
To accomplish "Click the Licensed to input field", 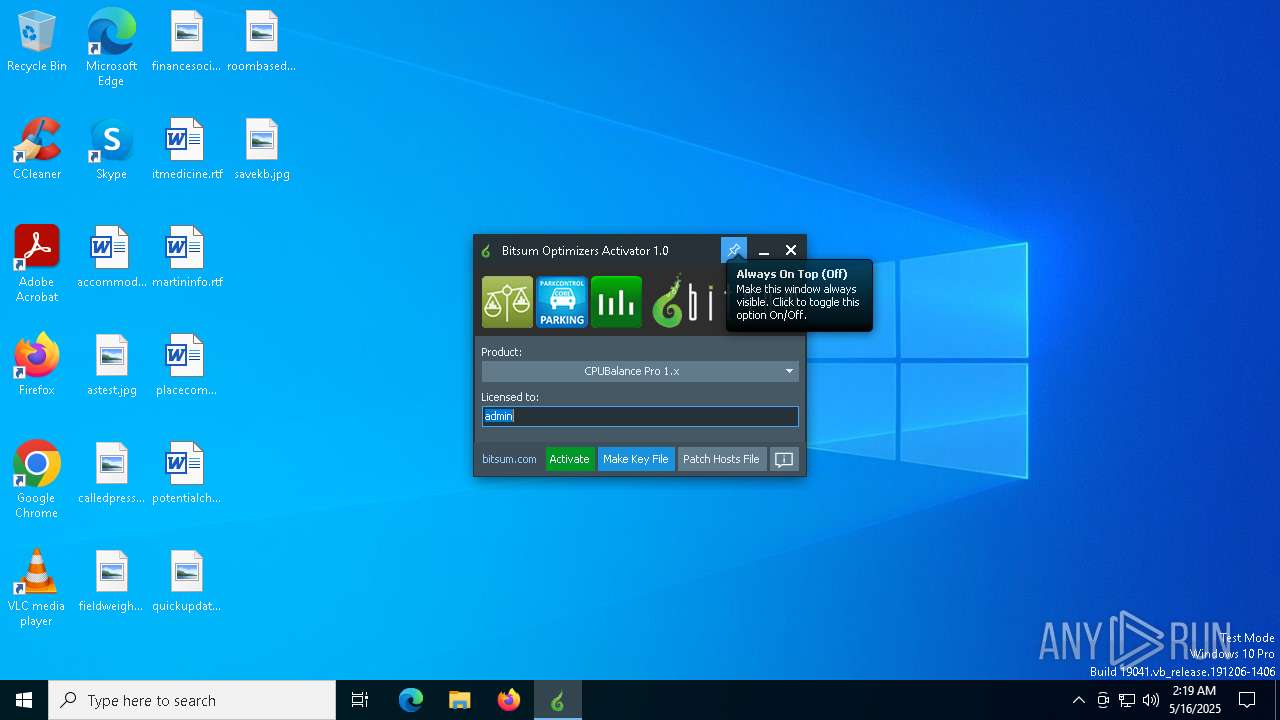I will tap(640, 416).
